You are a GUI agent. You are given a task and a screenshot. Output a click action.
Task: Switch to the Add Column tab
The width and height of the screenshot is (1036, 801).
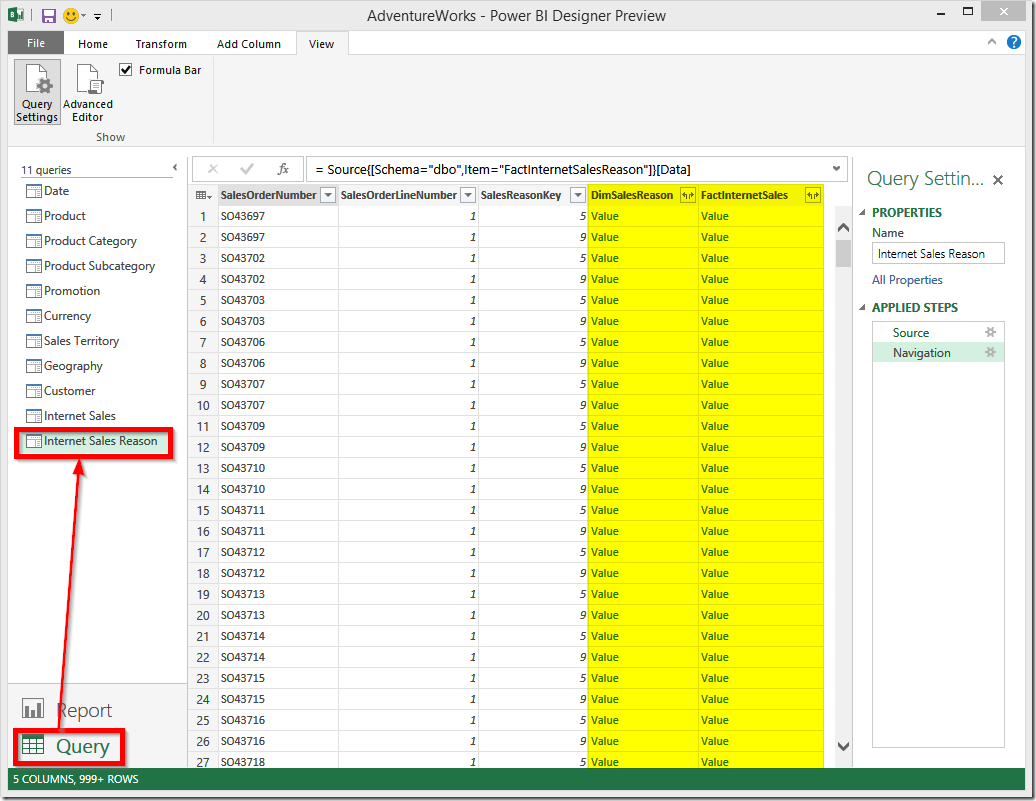(248, 44)
